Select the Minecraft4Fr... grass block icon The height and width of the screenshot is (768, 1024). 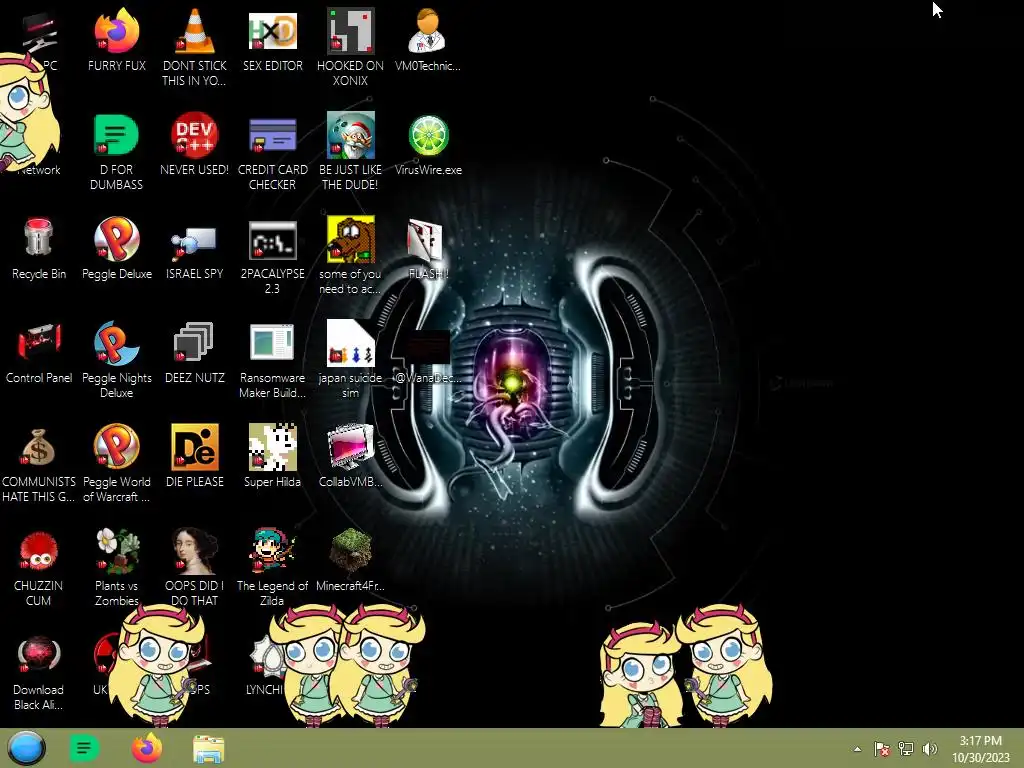pos(351,551)
